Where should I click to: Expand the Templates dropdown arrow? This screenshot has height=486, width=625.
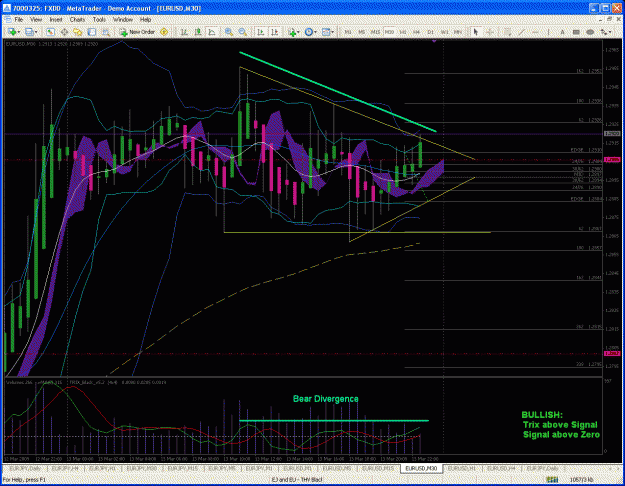(x=332, y=32)
